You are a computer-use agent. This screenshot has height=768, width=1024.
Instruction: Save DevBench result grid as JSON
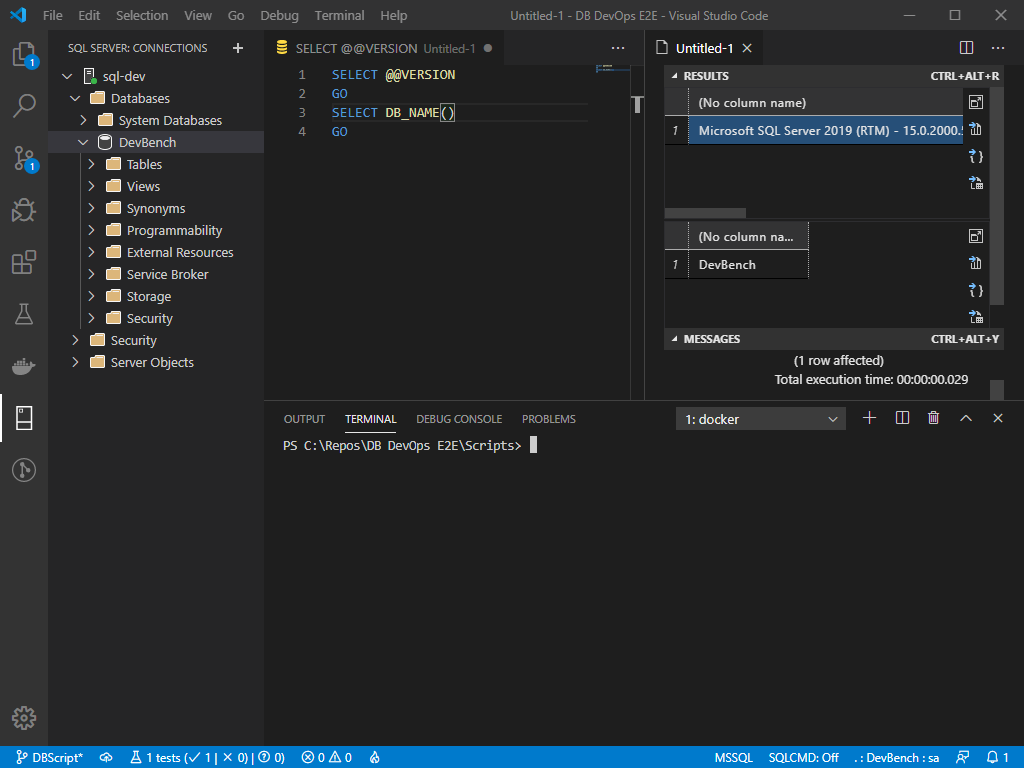(x=976, y=290)
